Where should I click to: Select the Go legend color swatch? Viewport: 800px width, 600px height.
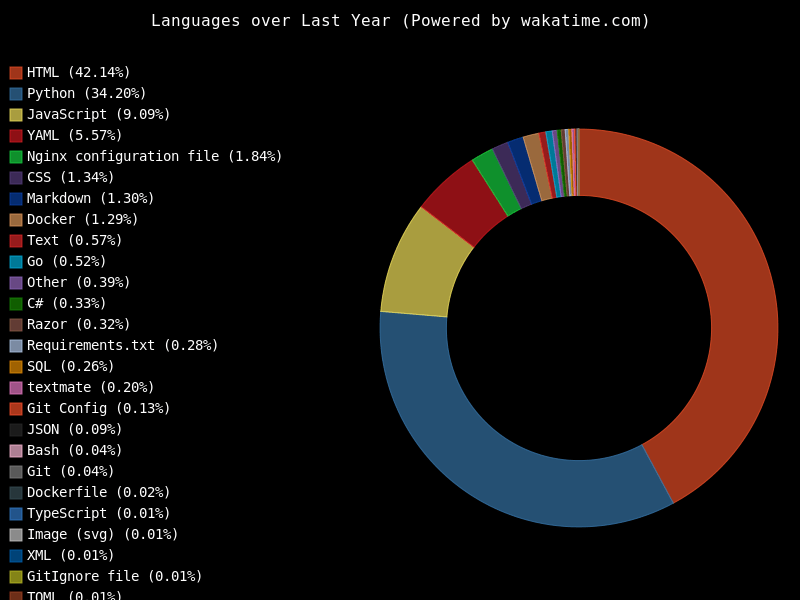[16, 262]
